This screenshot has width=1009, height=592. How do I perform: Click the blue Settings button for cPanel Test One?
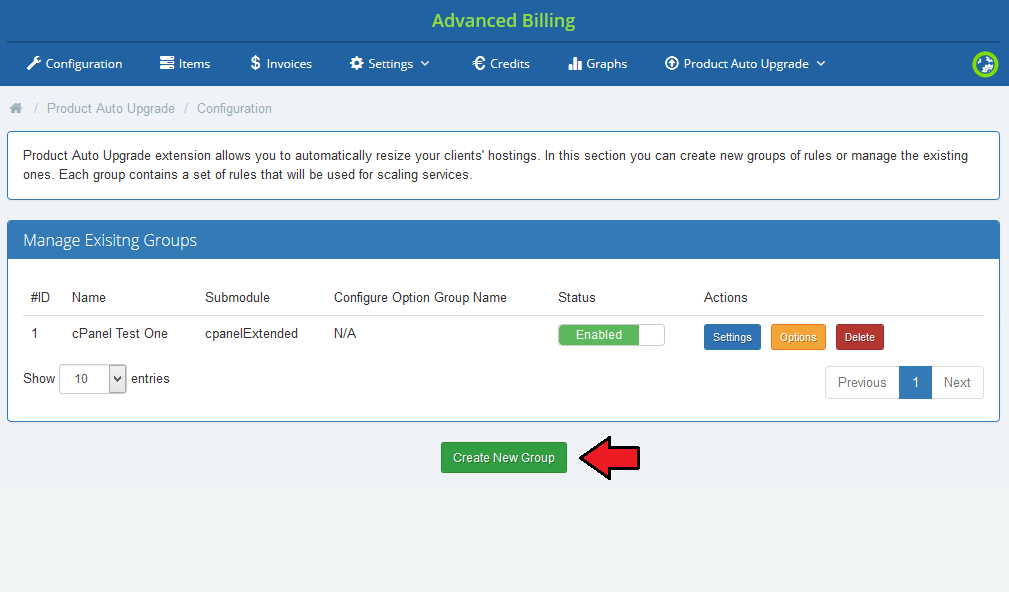pyautogui.click(x=732, y=337)
